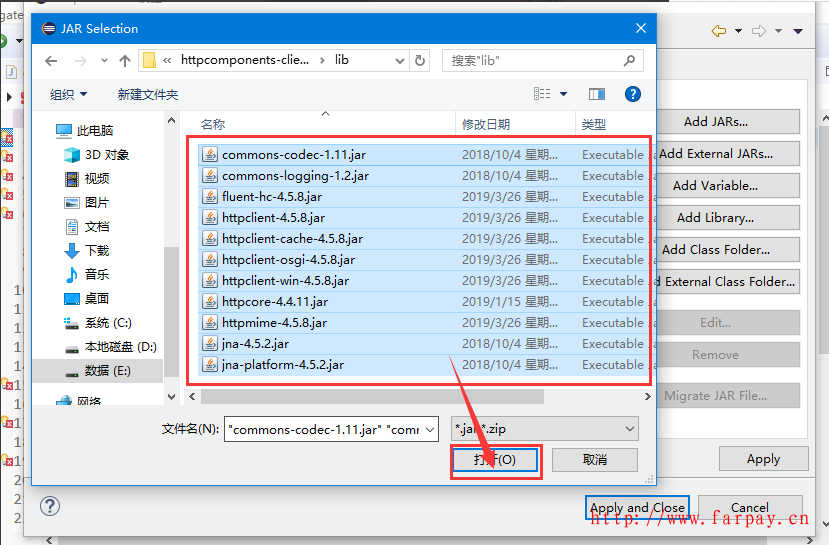Select the jna-platform-4.5.2.jar file
This screenshot has height=545, width=829.
point(283,365)
